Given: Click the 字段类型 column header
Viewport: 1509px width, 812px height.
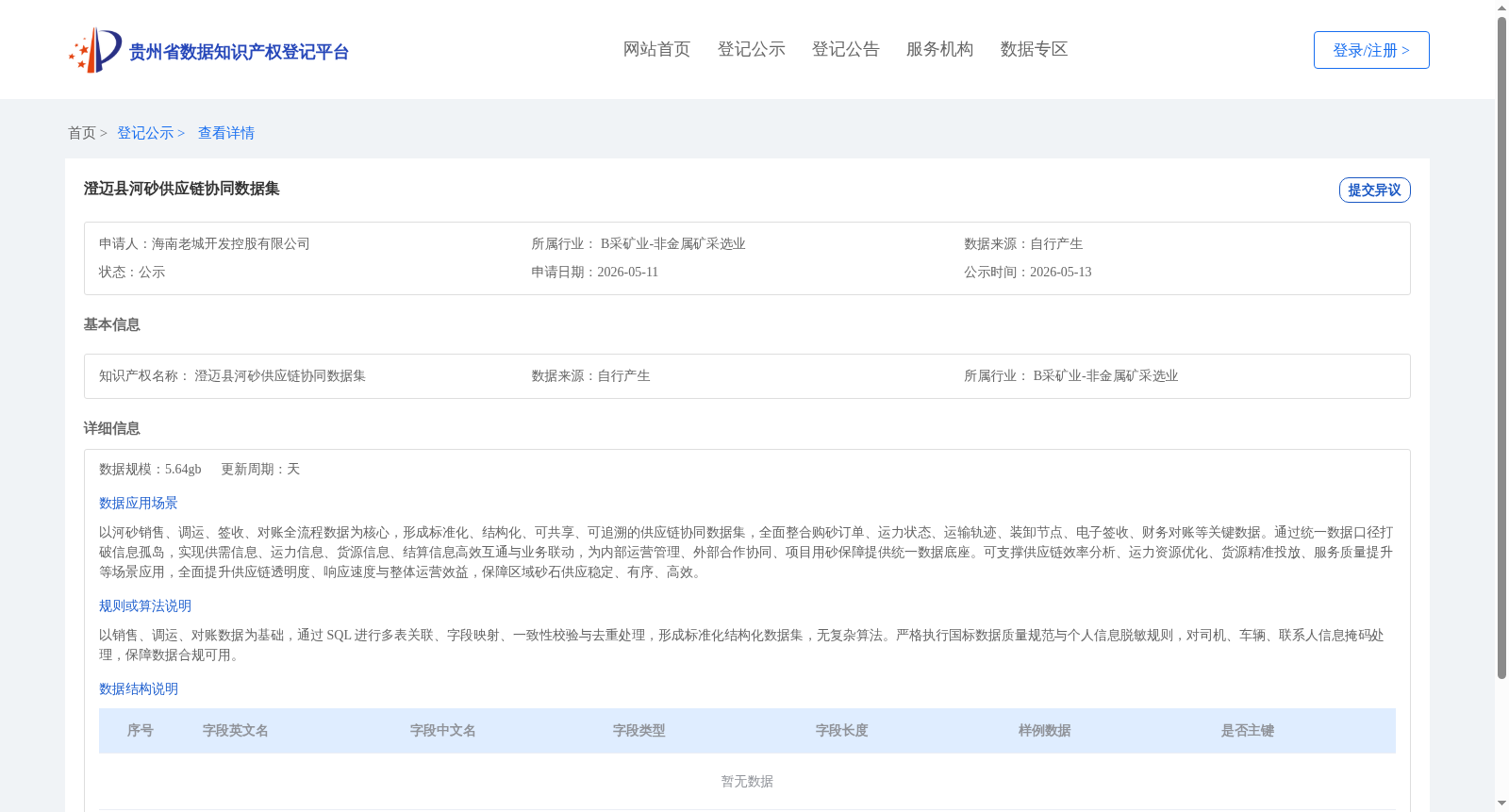Looking at the screenshot, I should [639, 730].
